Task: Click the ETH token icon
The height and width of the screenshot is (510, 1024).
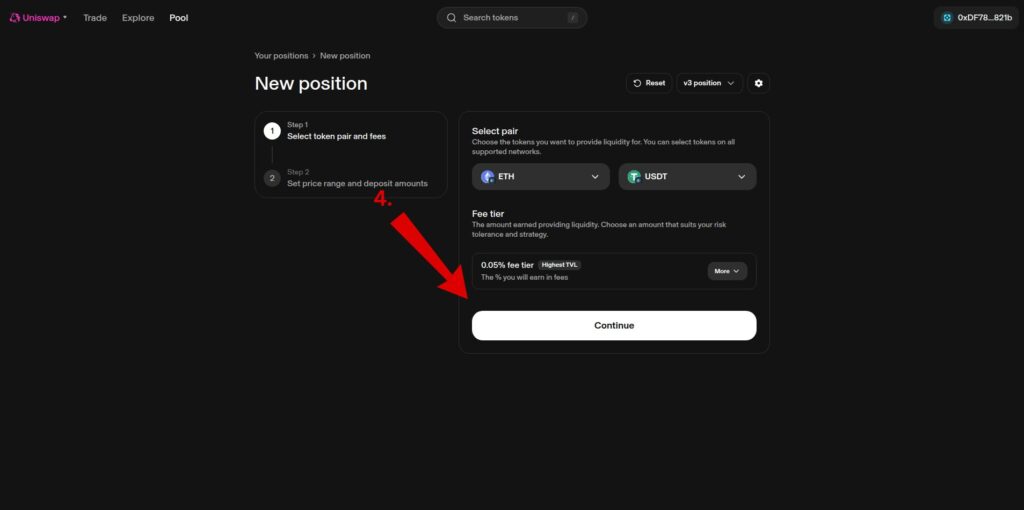Action: tap(488, 177)
